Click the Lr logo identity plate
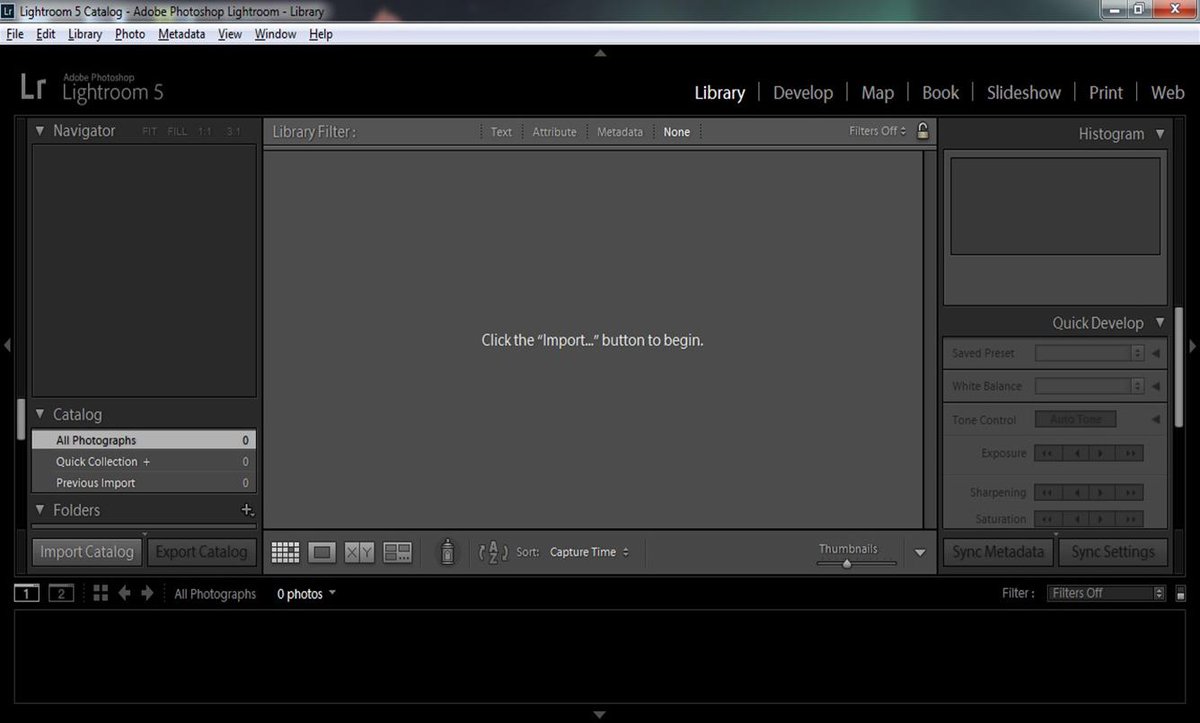This screenshot has height=723, width=1200. [x=33, y=88]
